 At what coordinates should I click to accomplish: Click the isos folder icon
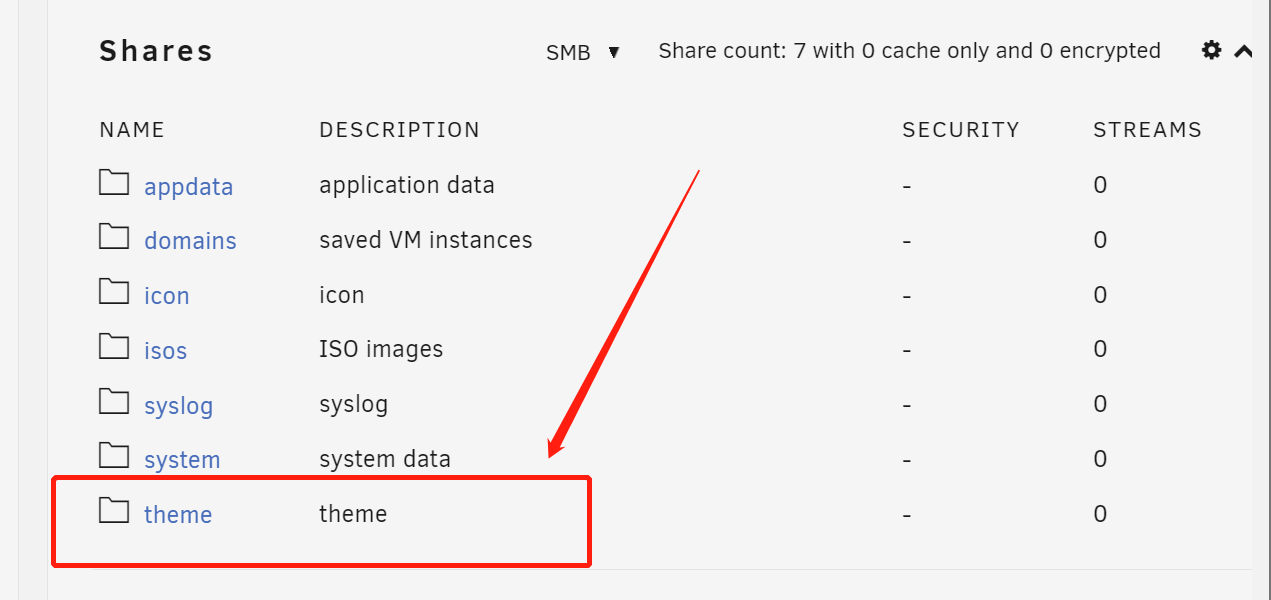[x=114, y=347]
